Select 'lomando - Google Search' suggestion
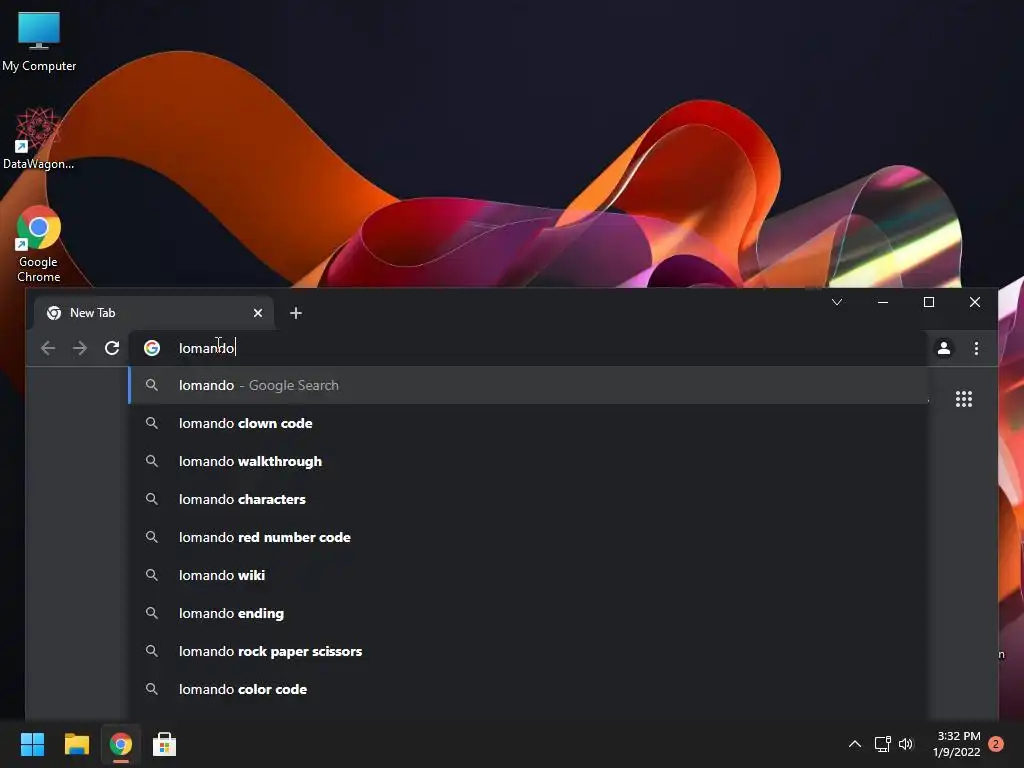The width and height of the screenshot is (1024, 768). 528,385
